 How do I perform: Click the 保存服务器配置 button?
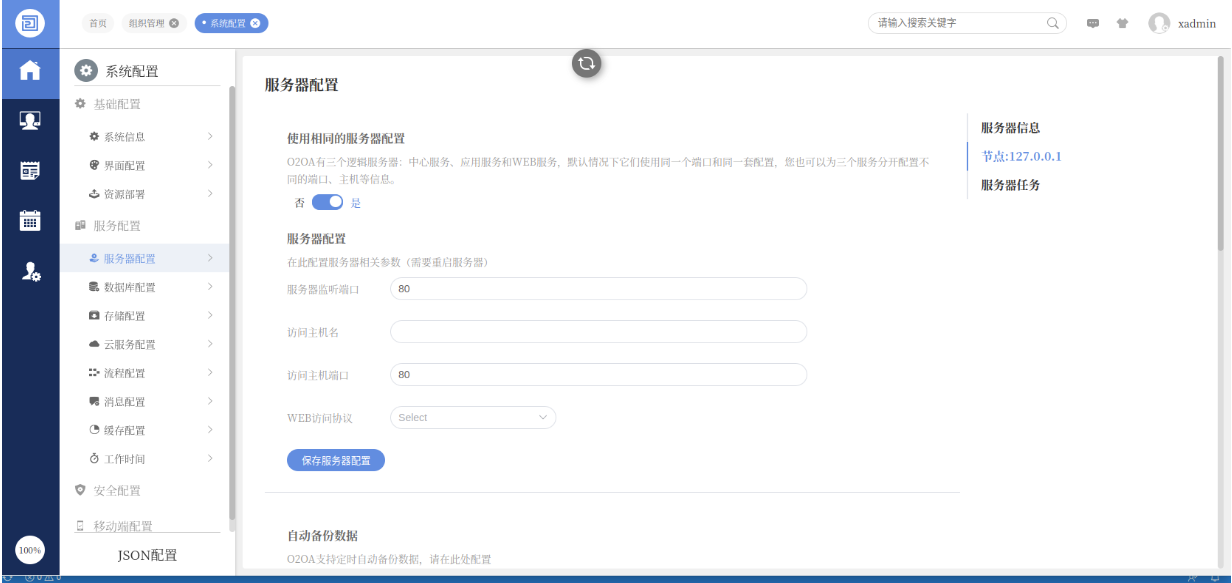point(336,461)
